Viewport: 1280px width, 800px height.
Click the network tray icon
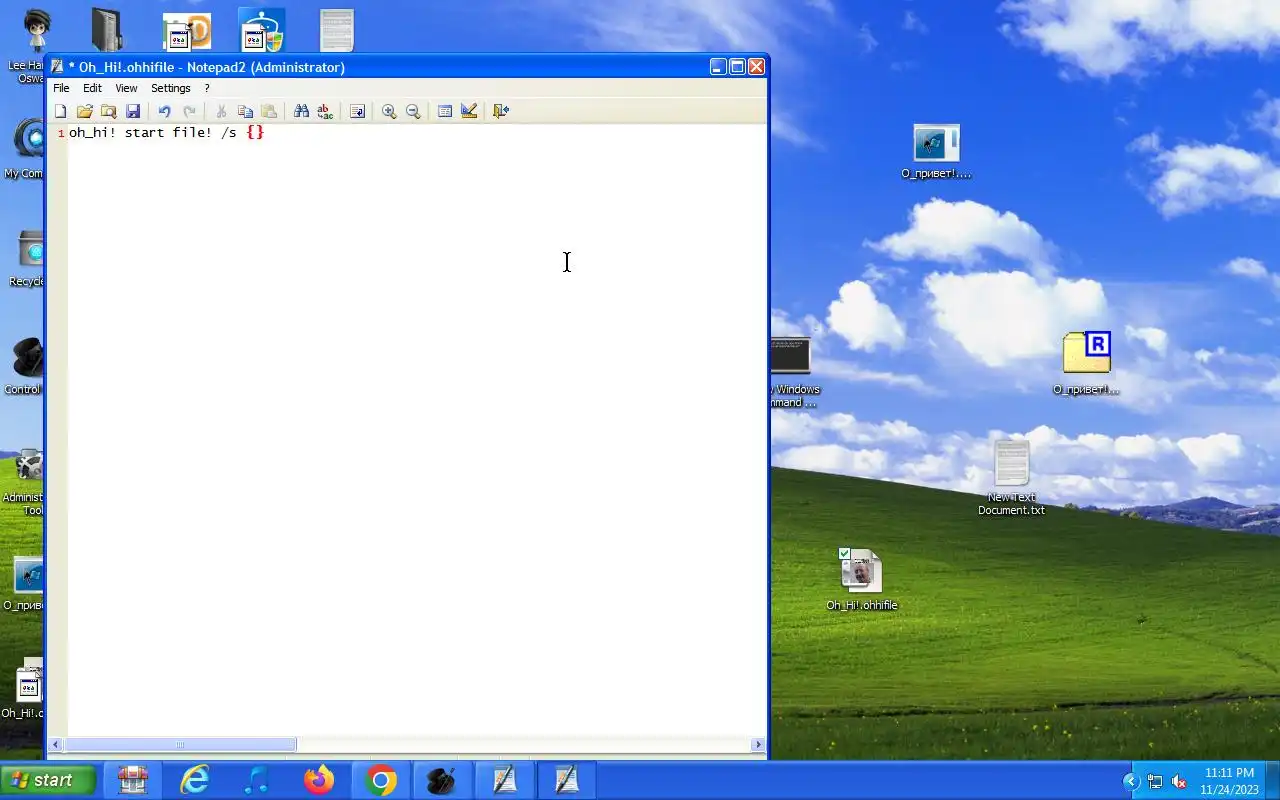pos(1155,782)
